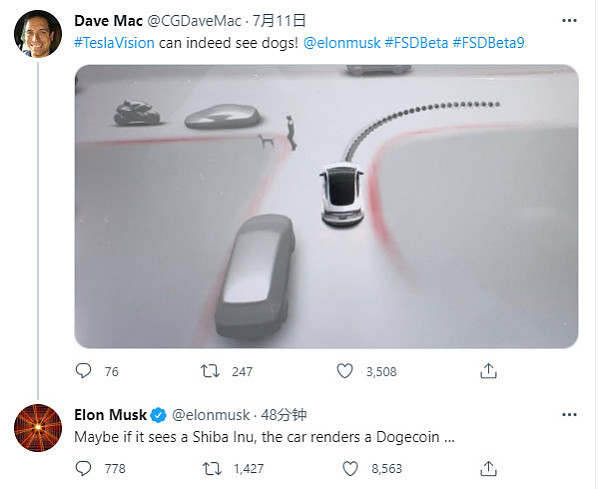Viewport: 600px width, 489px height.
Task: Share Dave Mac's tweet
Action: 488,371
